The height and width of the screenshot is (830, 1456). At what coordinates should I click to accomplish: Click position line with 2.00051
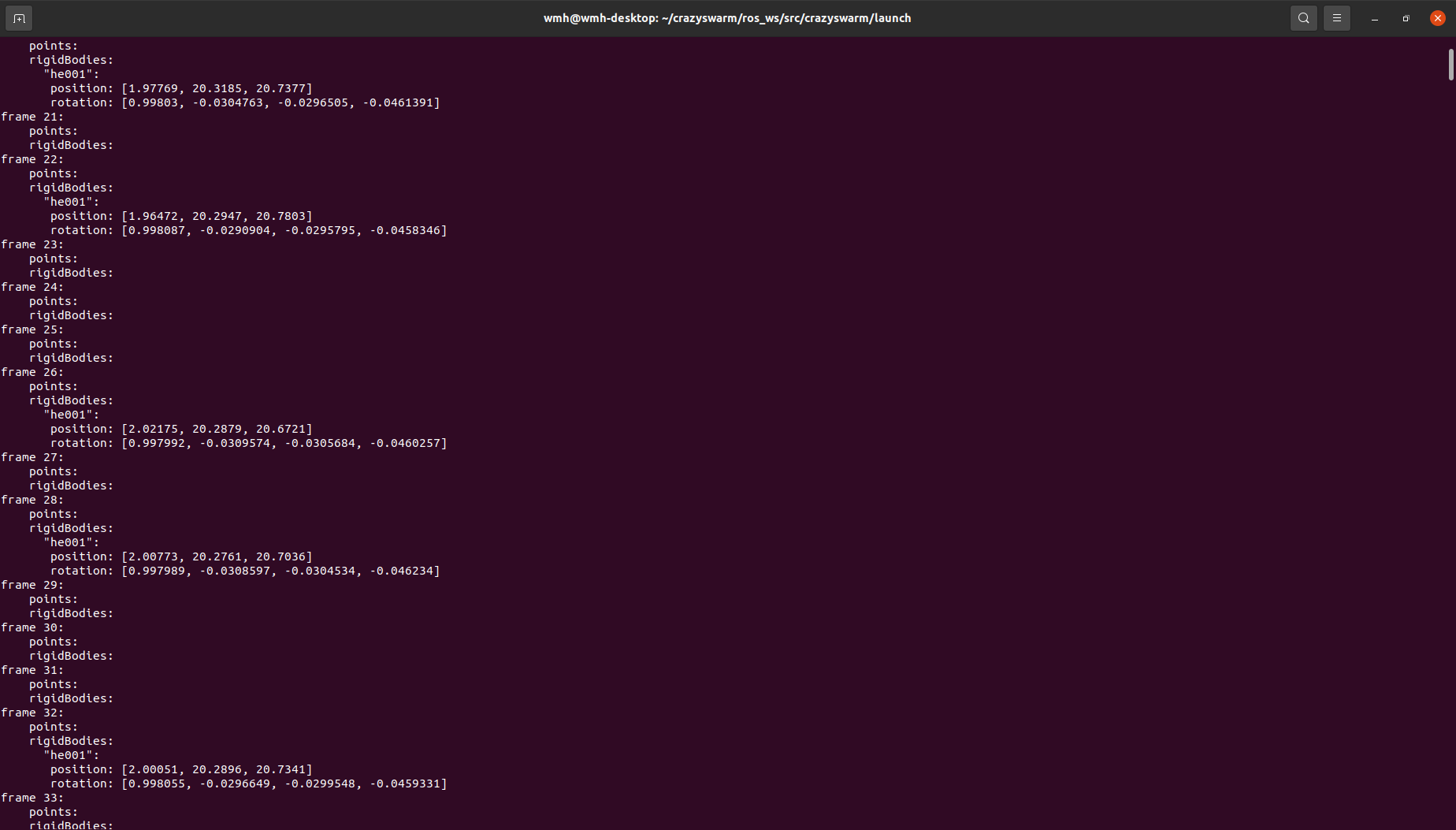(x=181, y=769)
